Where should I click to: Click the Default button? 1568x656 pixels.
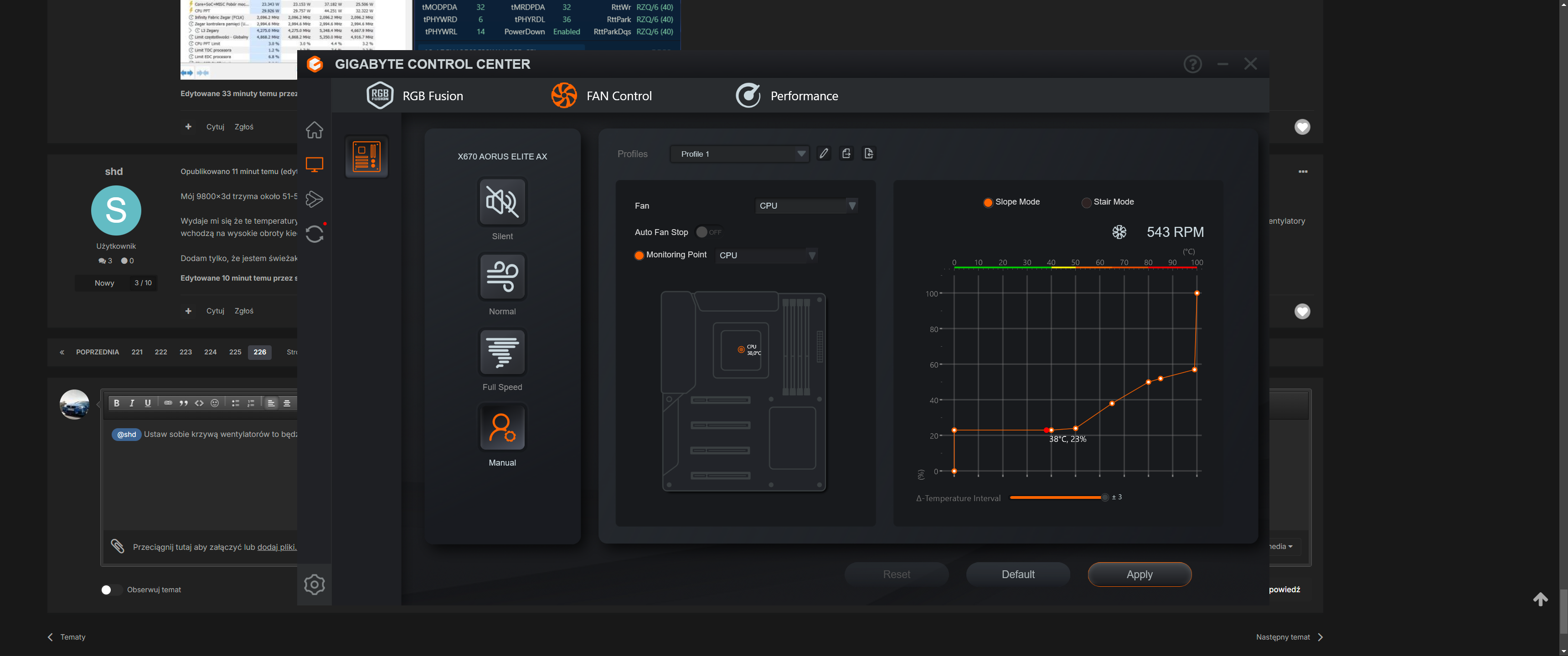pyautogui.click(x=1018, y=574)
